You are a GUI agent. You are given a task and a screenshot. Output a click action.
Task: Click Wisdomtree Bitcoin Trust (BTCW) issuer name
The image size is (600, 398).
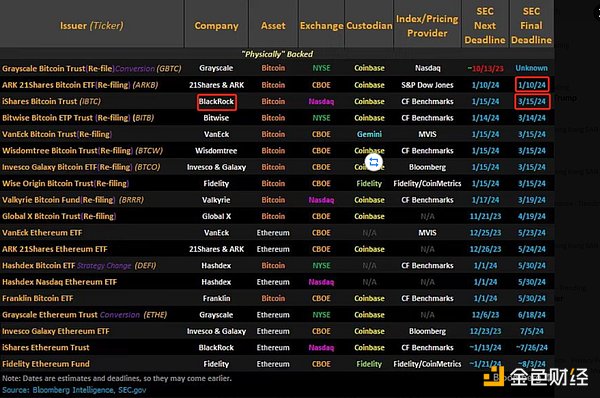pyautogui.click(x=83, y=151)
